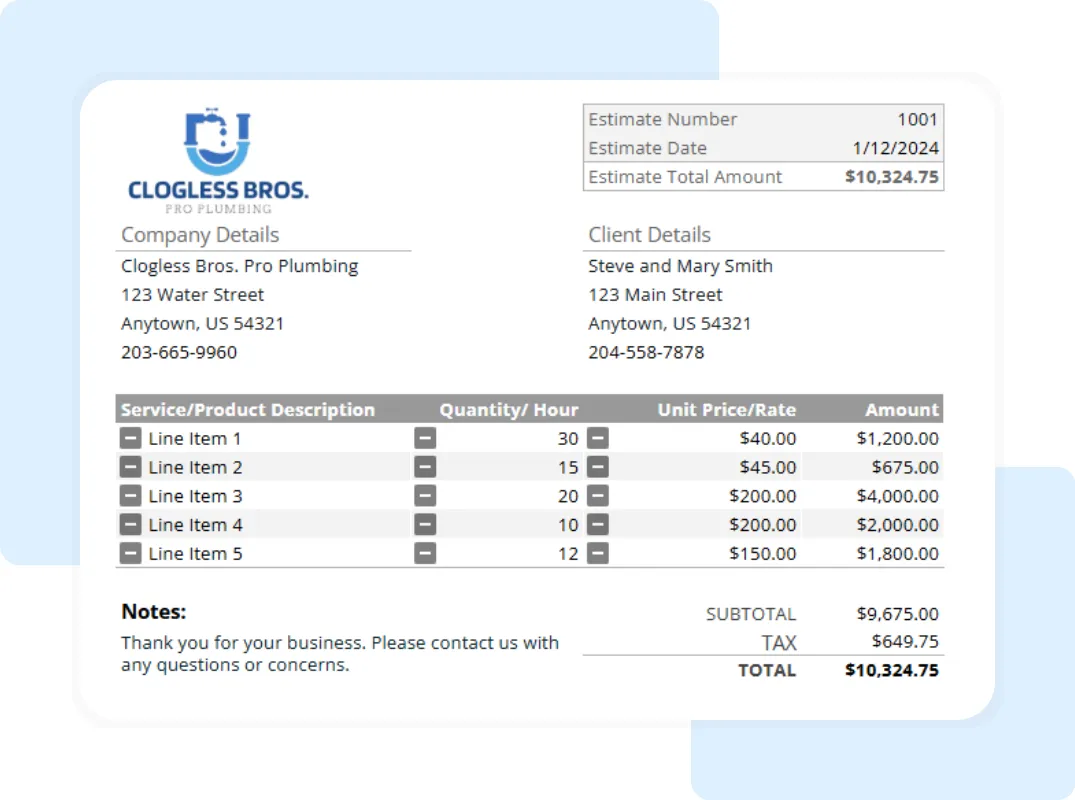This screenshot has width=1075, height=800.
Task: Click the minus icon next to quantity 15
Action: point(426,467)
